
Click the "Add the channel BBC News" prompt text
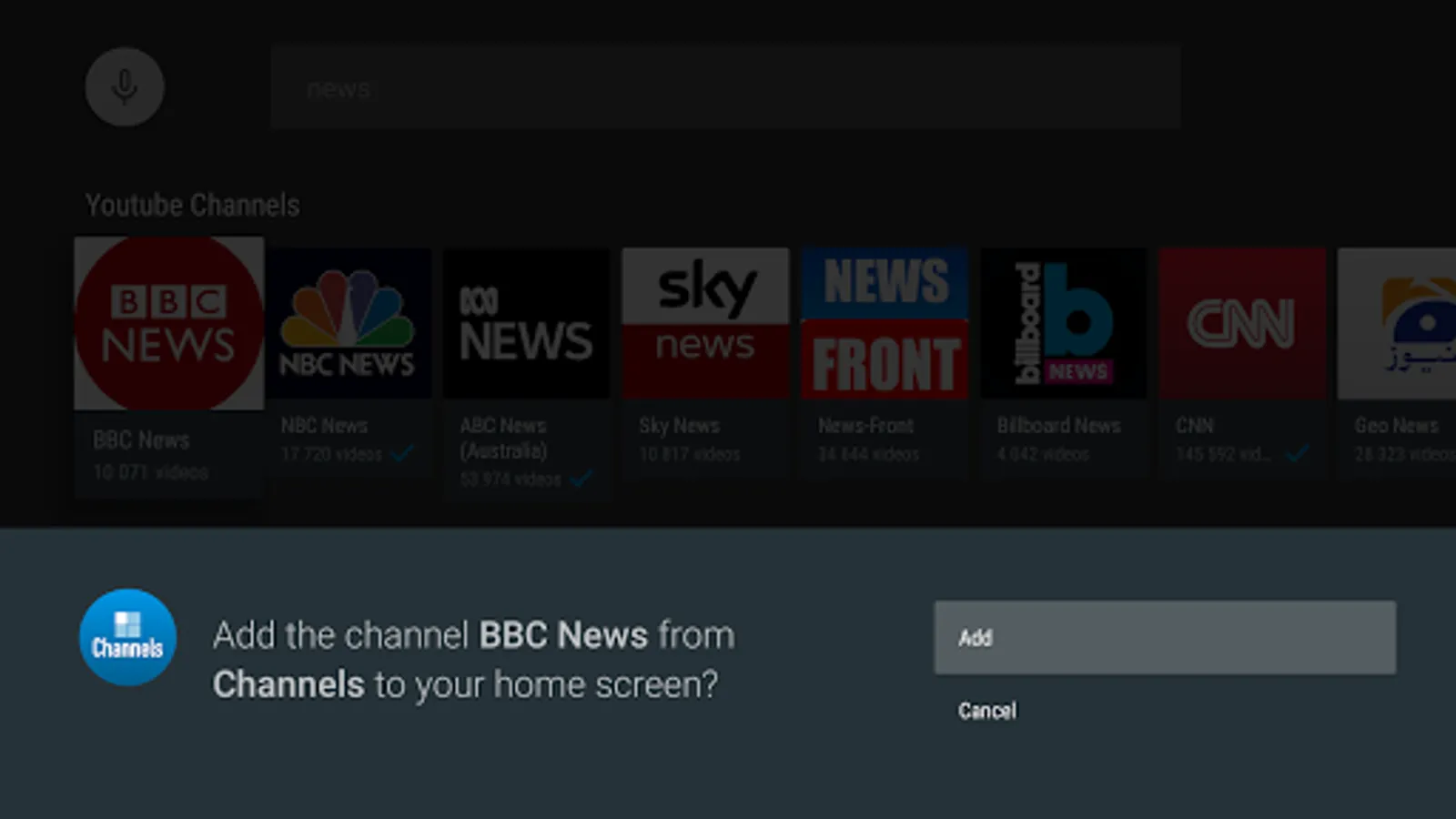[473, 660]
